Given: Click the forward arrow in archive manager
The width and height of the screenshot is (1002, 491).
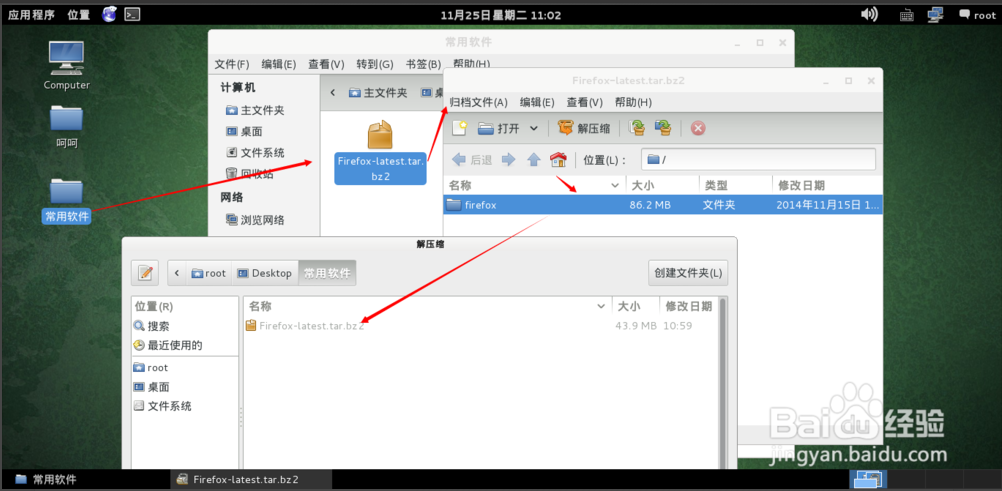Looking at the screenshot, I should click(509, 159).
